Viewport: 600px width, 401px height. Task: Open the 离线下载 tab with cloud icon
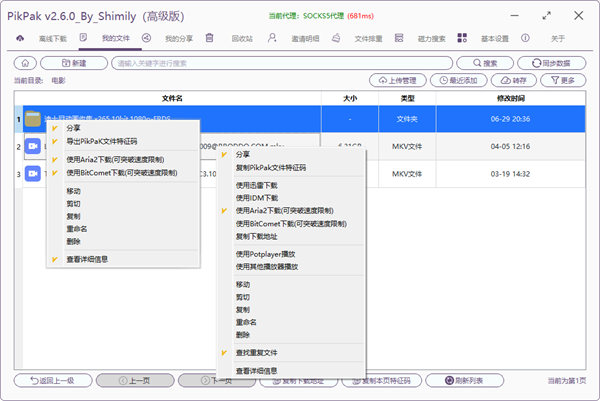click(41, 38)
